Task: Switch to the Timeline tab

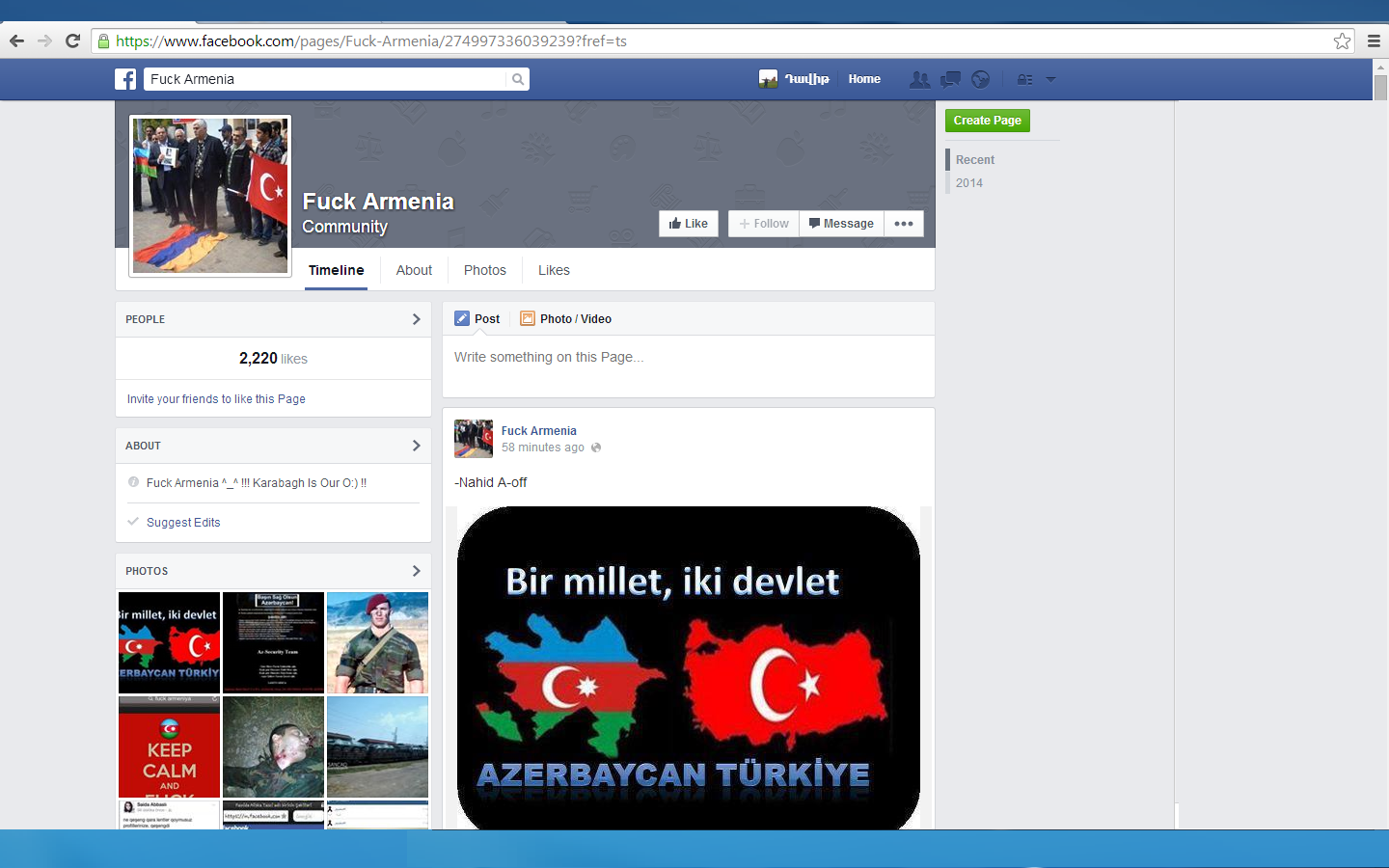Action: 337,270
